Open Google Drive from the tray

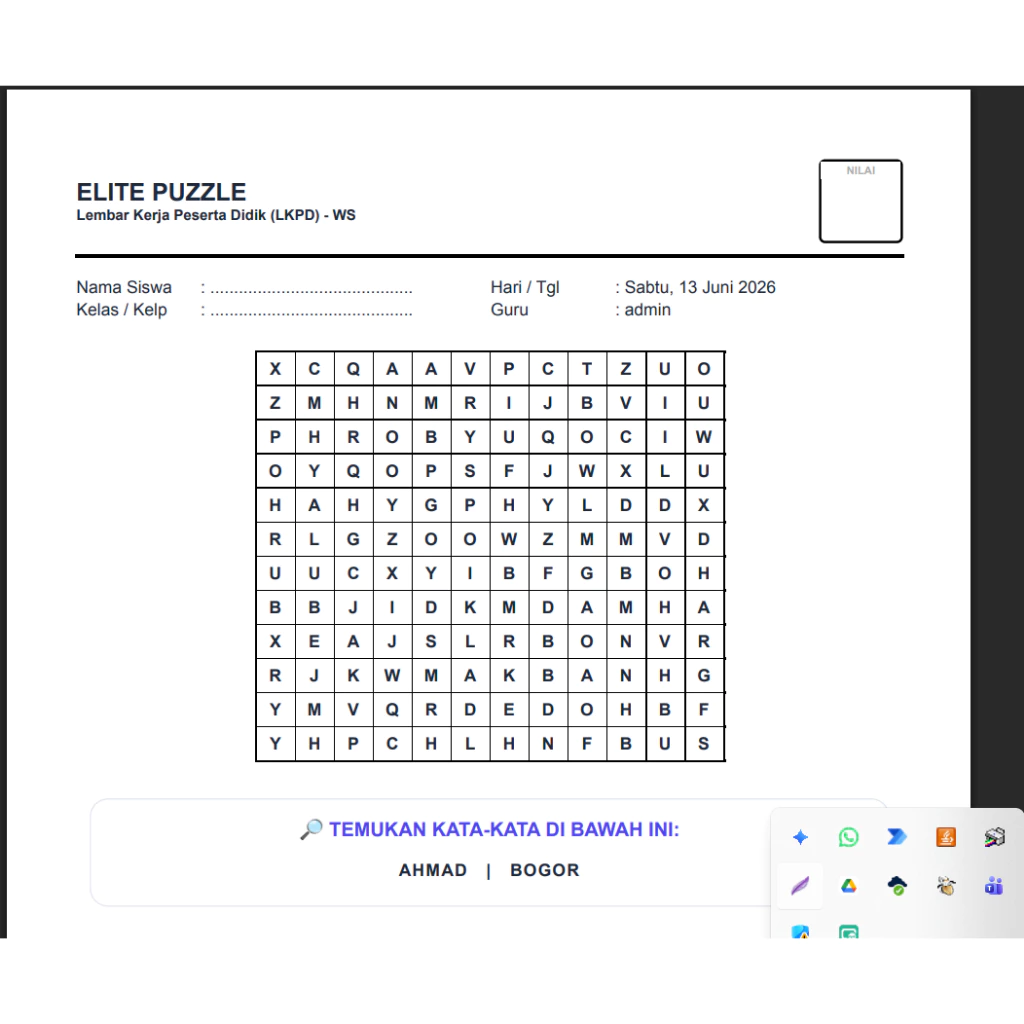(x=848, y=886)
